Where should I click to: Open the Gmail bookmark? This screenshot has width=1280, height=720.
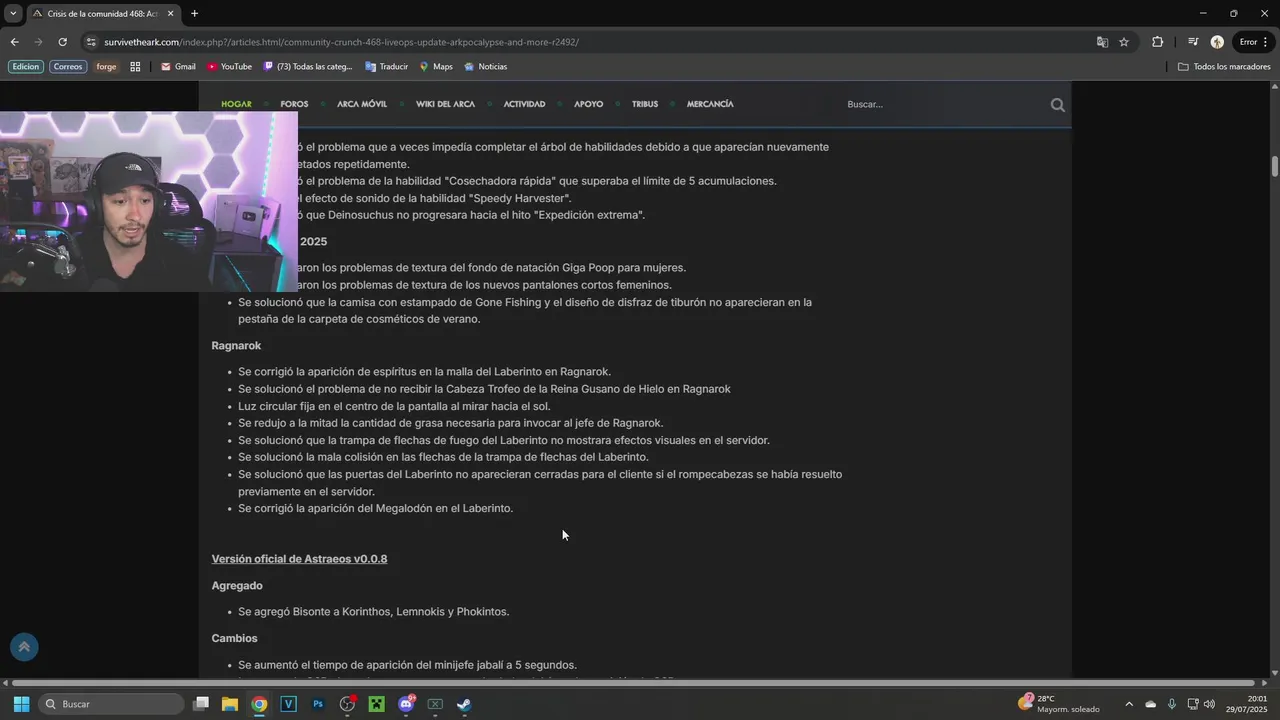[178, 67]
